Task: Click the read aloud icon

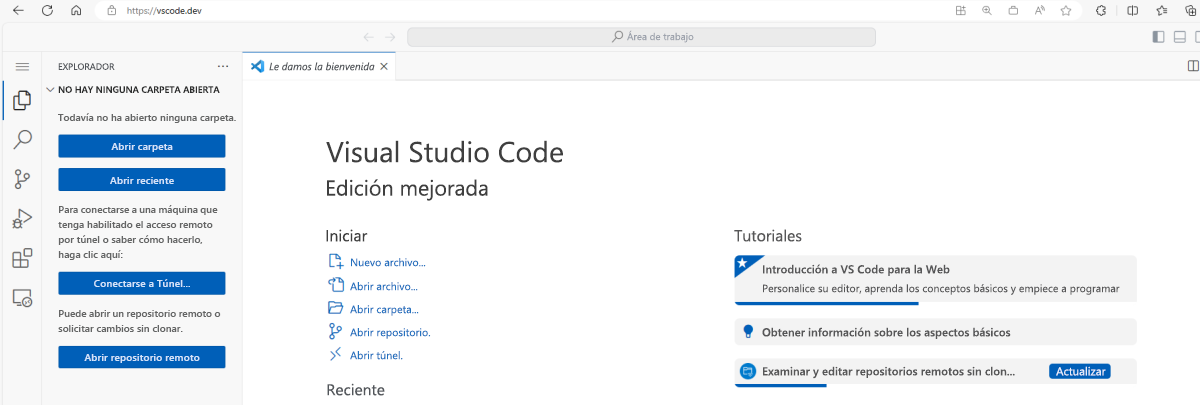Action: pyautogui.click(x=1040, y=10)
